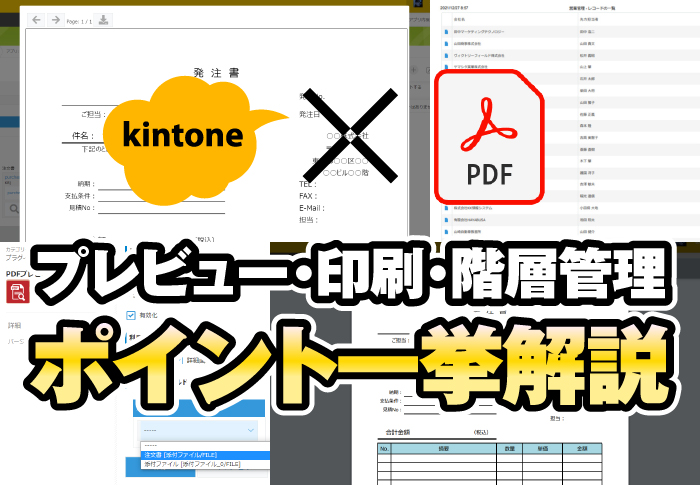Choose 添付ファイル [添付ファイル_0/FILE] option
The image size is (700, 485).
pyautogui.click(x=205, y=464)
